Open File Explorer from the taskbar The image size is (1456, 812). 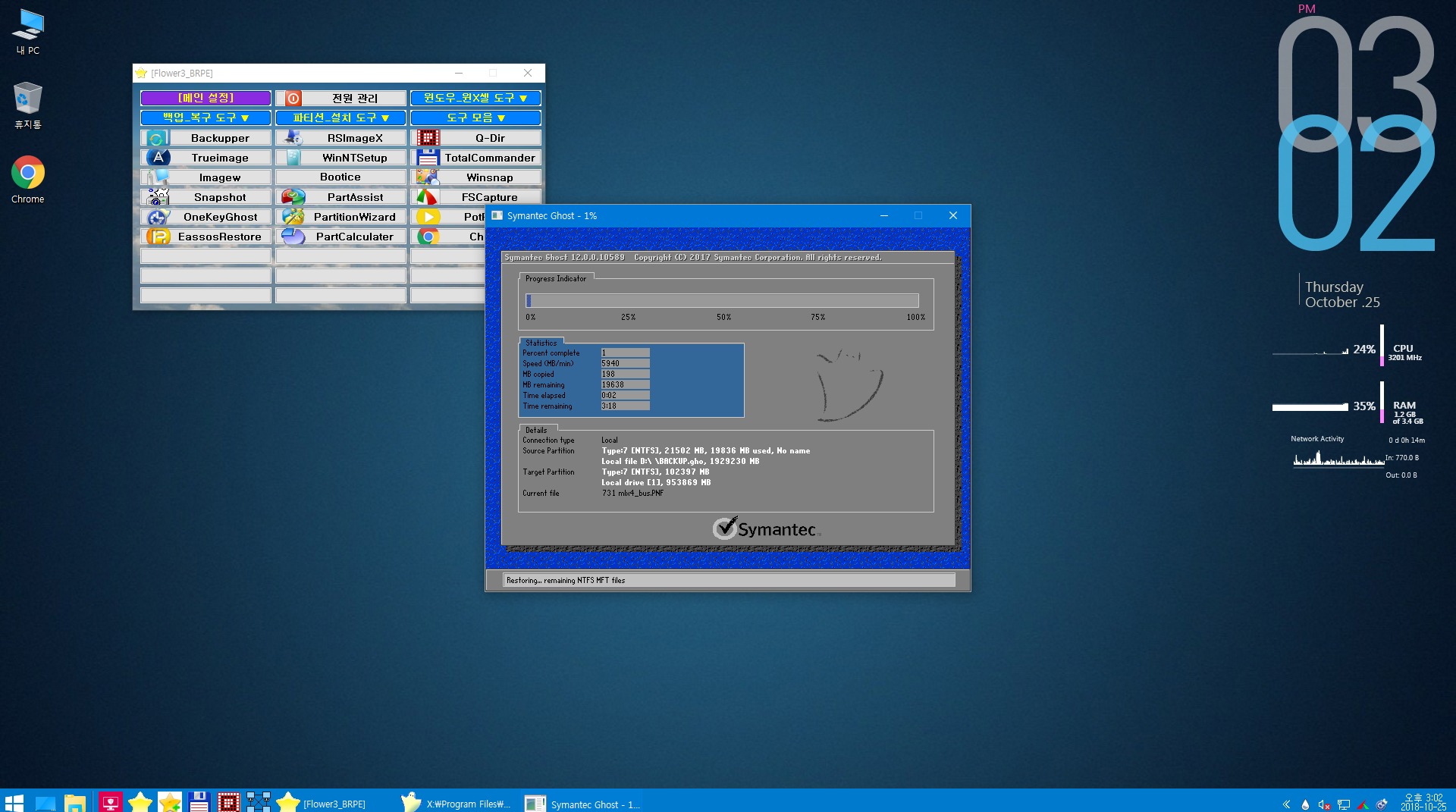coord(75,802)
